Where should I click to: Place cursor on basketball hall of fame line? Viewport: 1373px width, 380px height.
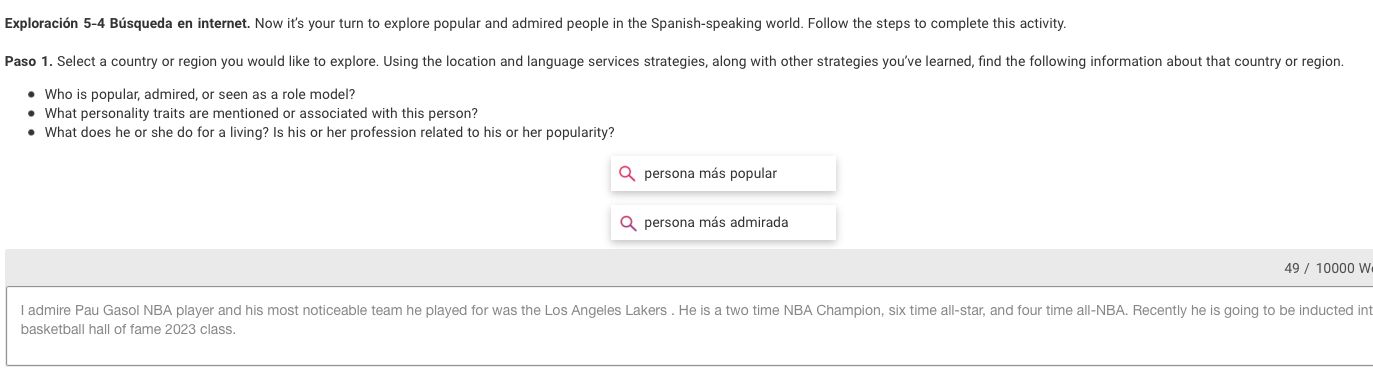click(x=128, y=330)
